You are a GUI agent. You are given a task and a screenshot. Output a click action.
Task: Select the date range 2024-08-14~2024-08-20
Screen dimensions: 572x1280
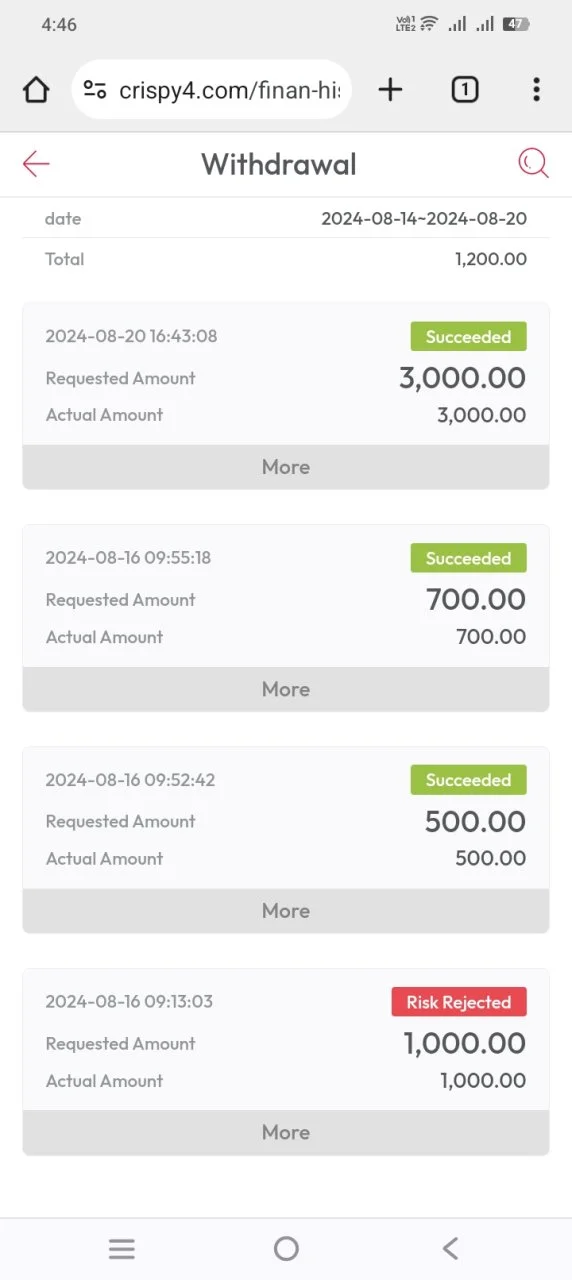[424, 219]
